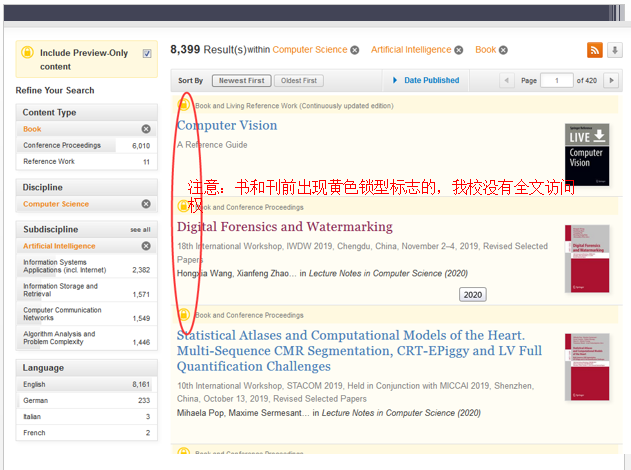The height and width of the screenshot is (470, 631).
Task: Sort results by Oldest First
Action: pos(299,80)
